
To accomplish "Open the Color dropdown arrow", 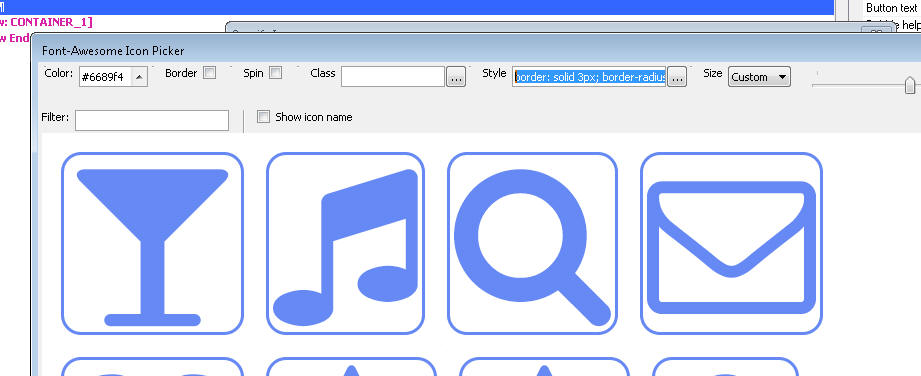I will [x=139, y=77].
